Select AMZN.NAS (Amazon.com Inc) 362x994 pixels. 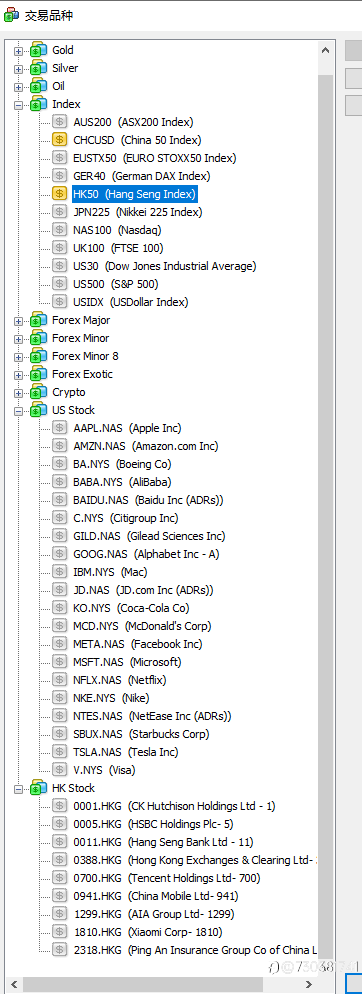(146, 446)
